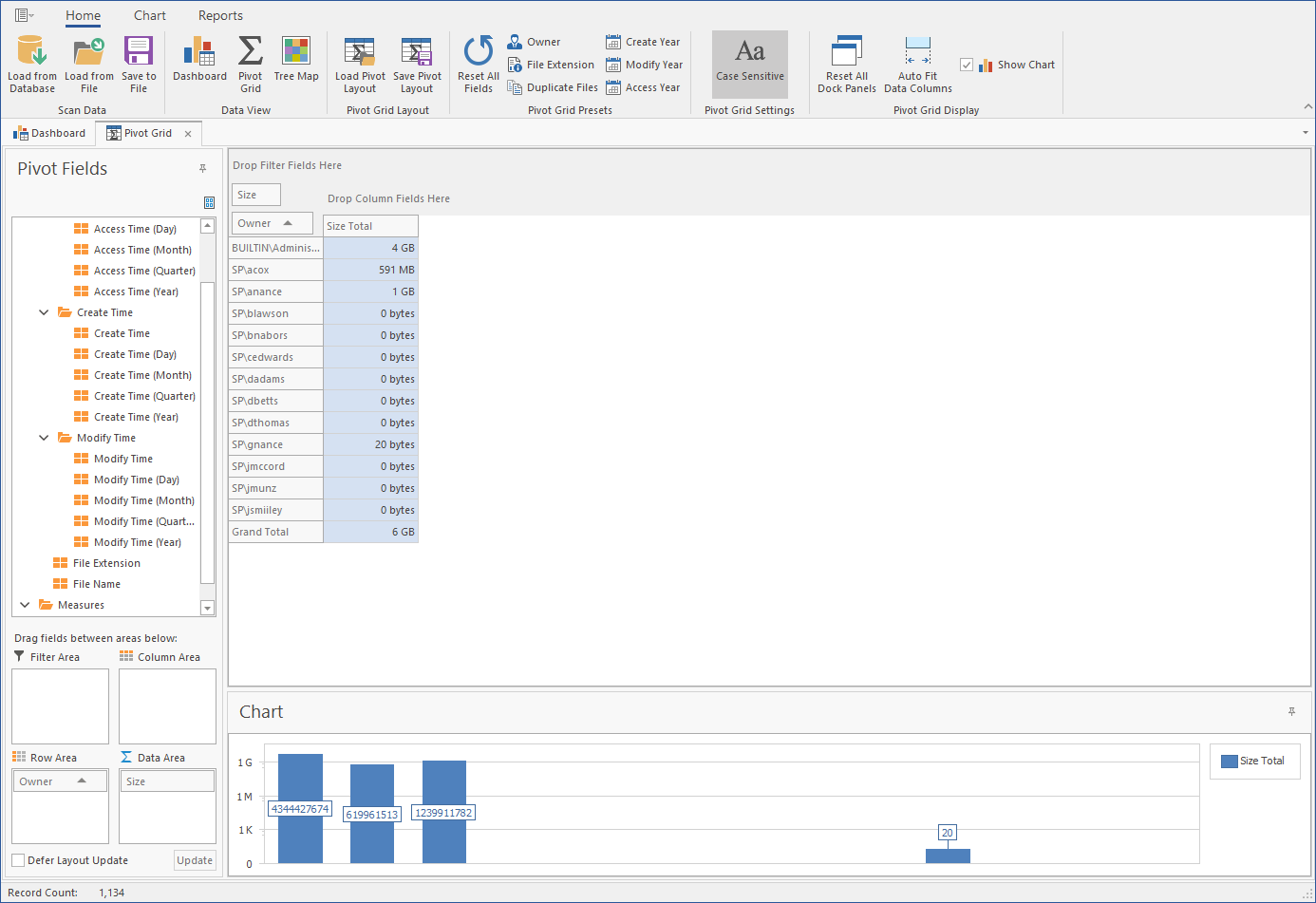Click Reset All Fields
1316x903 pixels.
pos(478,64)
